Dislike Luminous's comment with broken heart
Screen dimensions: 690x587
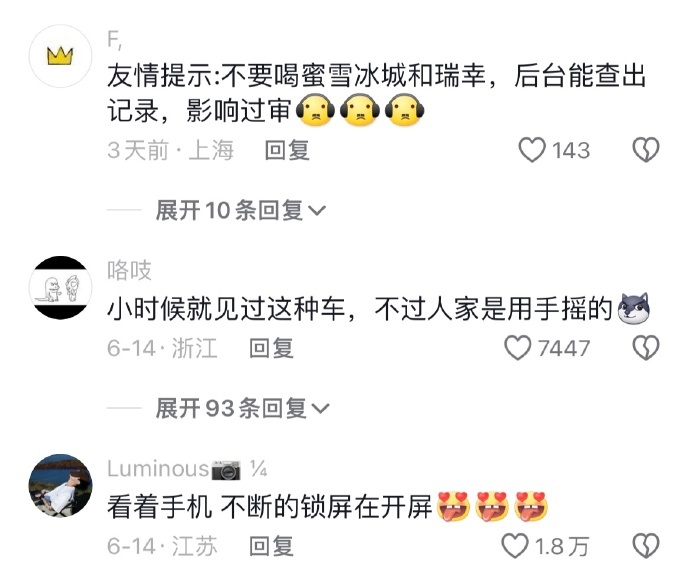coord(646,546)
